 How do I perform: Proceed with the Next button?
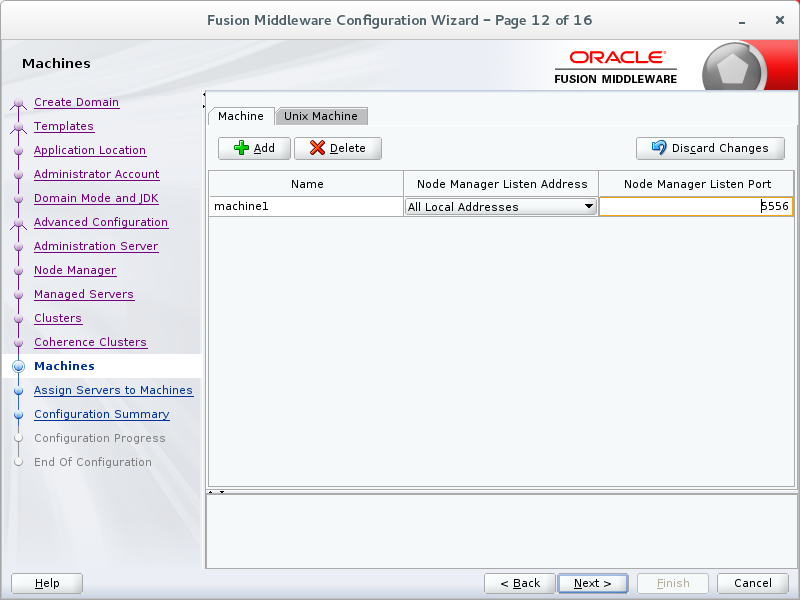pos(593,583)
